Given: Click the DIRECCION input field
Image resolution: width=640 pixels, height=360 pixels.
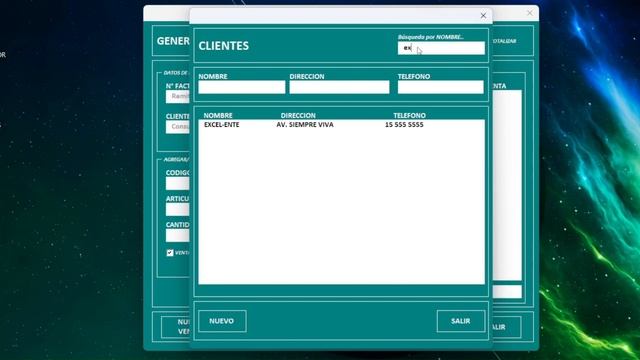Looking at the screenshot, I should (x=339, y=87).
